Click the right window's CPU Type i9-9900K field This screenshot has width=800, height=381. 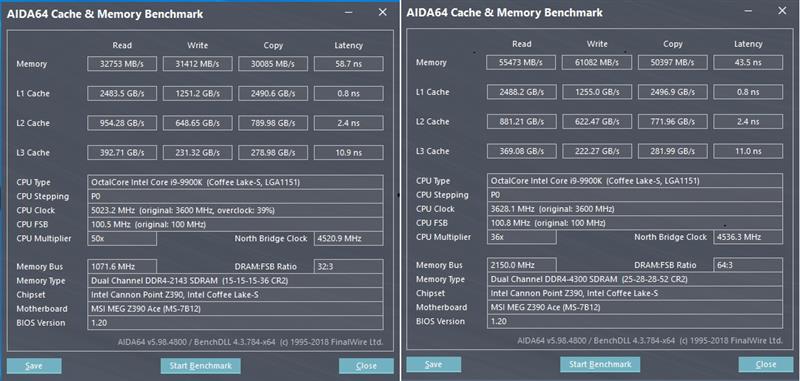coord(635,181)
